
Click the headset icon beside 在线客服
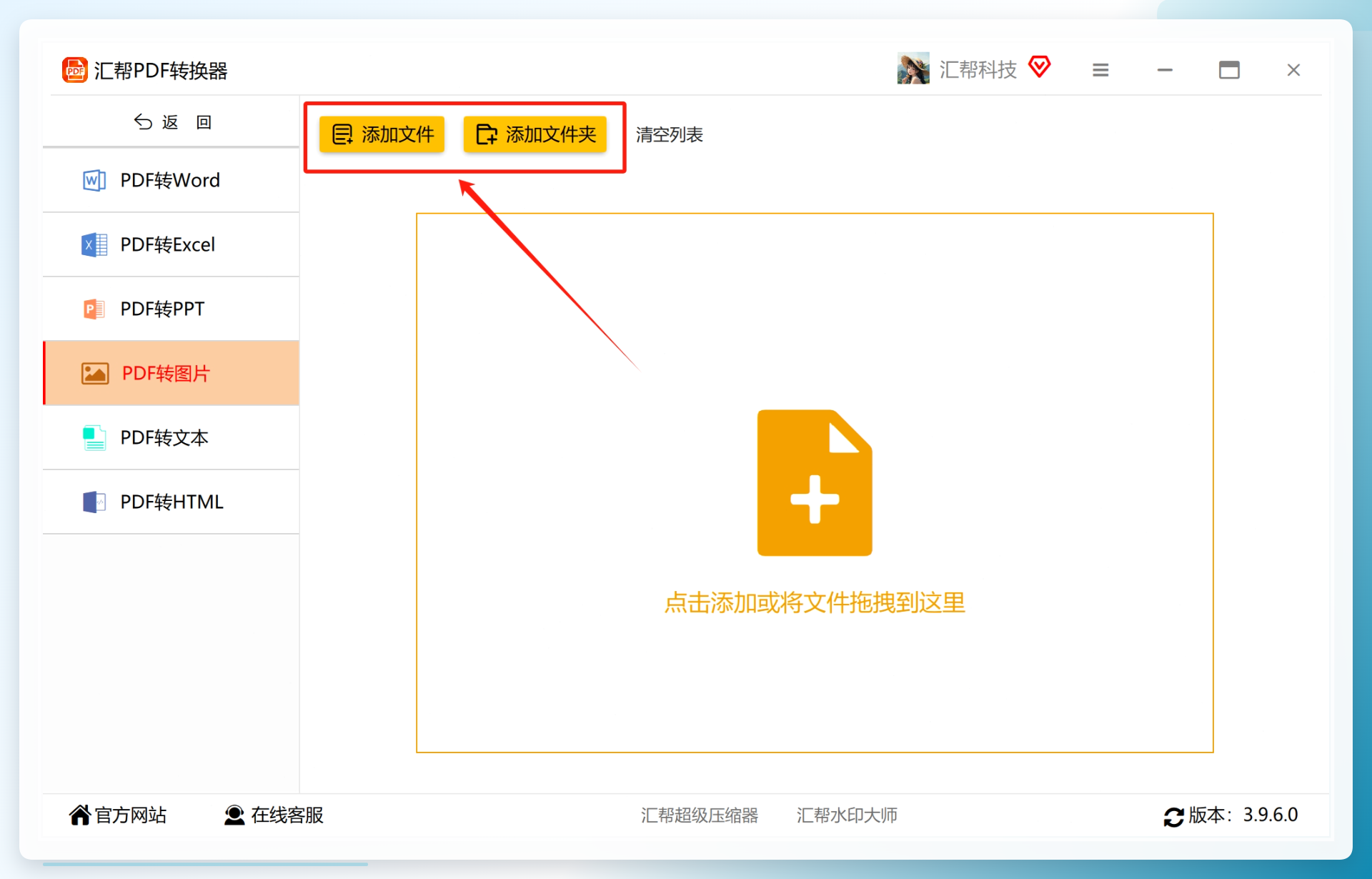234,815
